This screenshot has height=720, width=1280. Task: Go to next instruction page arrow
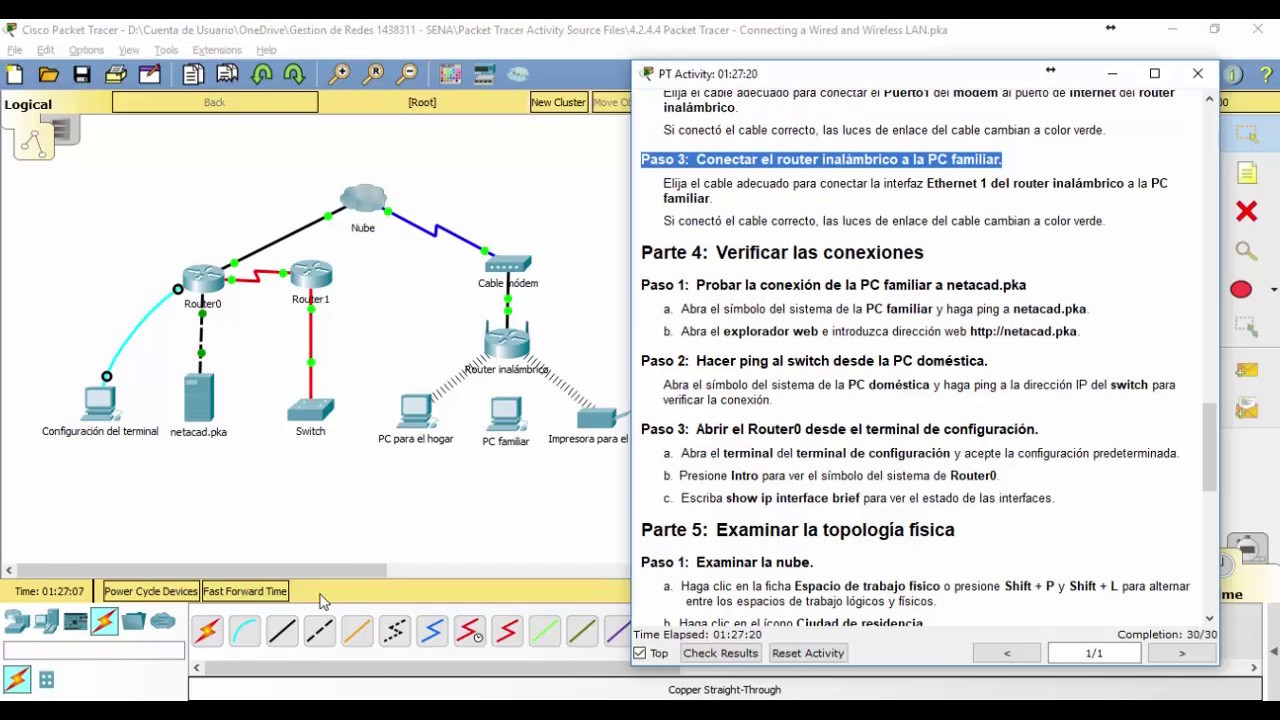click(1182, 653)
